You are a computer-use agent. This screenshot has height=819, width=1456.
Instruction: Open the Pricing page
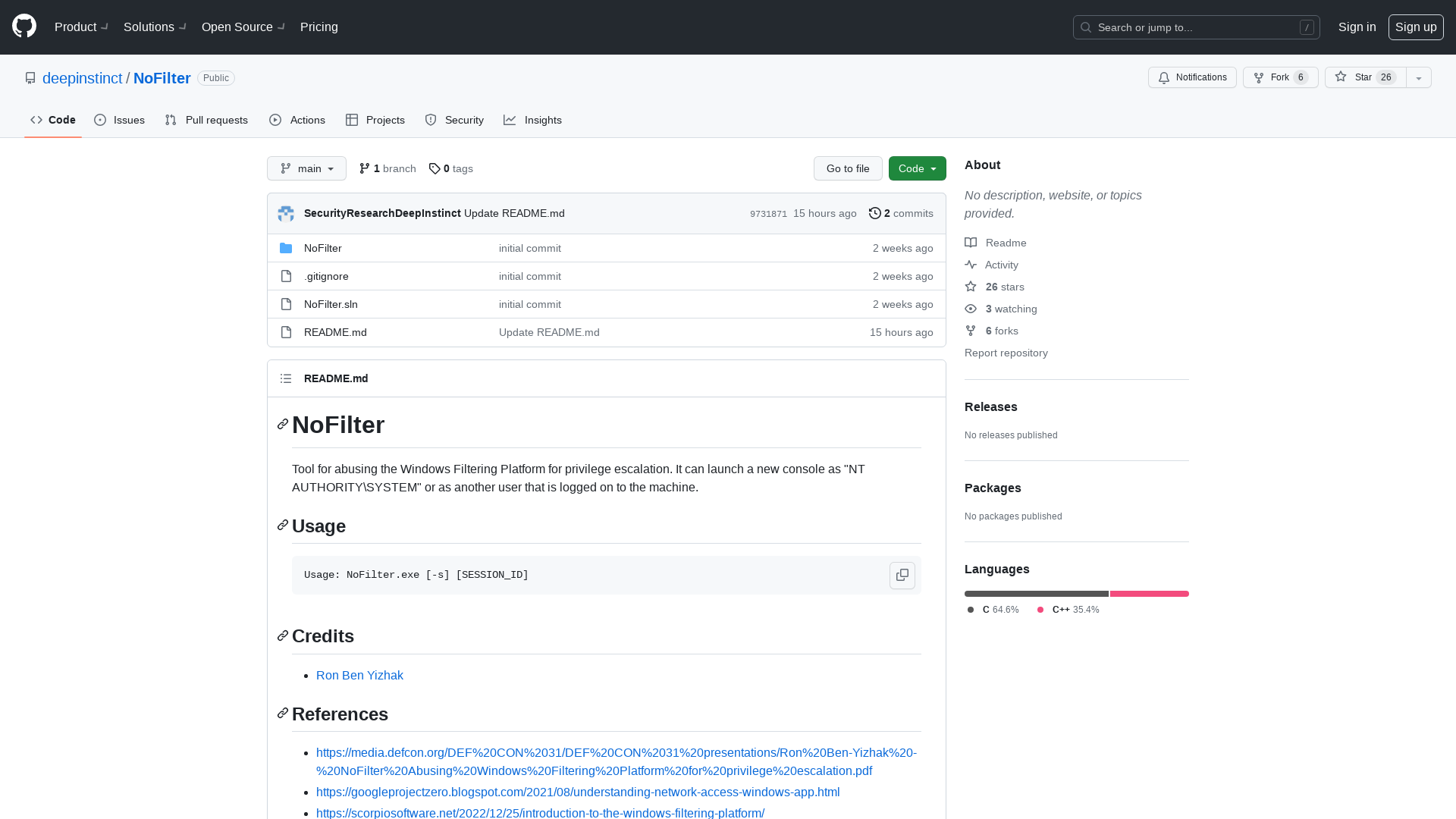pos(319,27)
